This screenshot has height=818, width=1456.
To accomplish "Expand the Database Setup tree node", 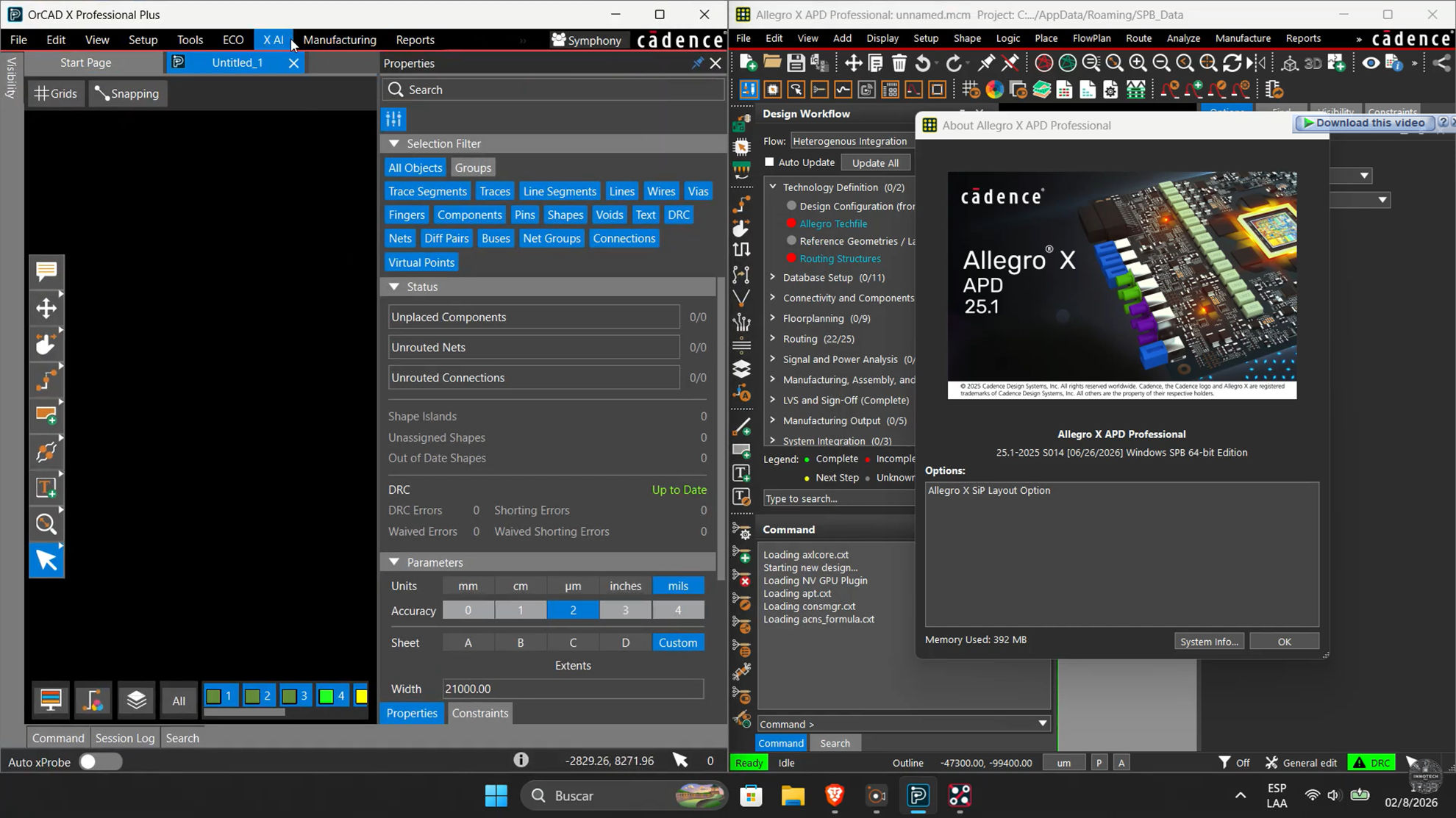I will (773, 277).
